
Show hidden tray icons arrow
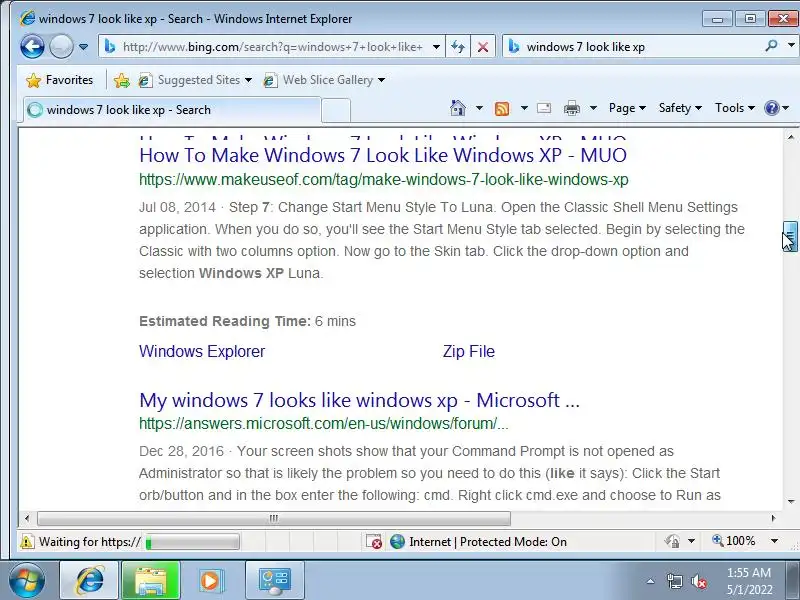pyautogui.click(x=651, y=581)
